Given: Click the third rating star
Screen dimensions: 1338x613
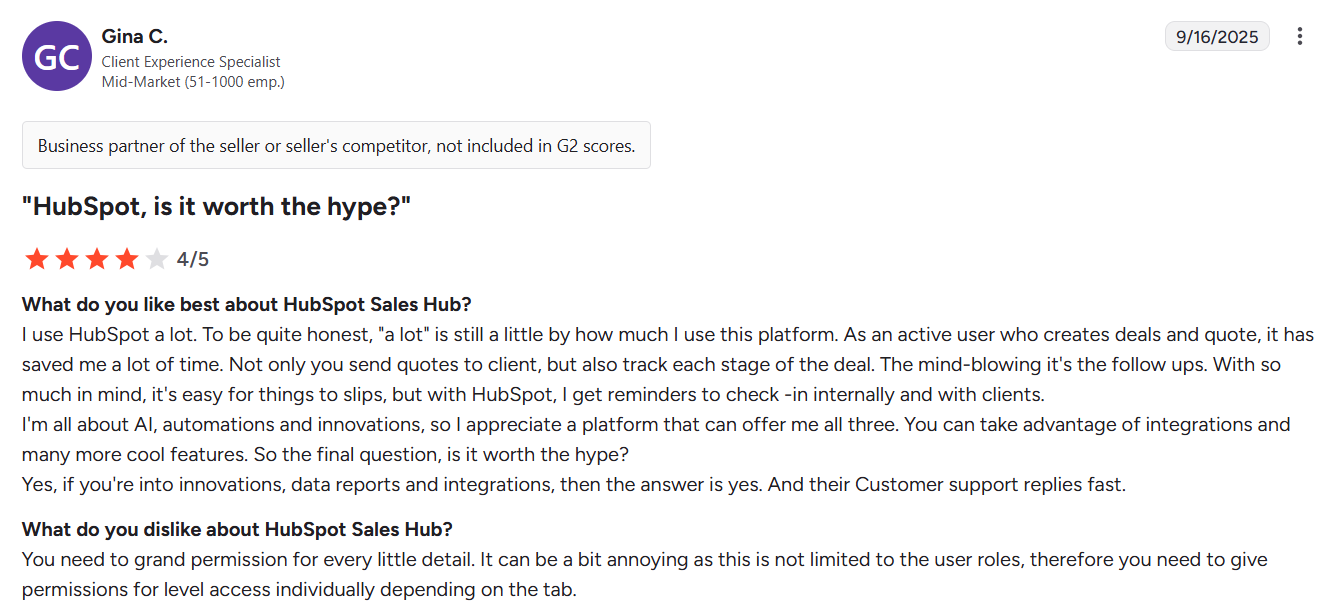Looking at the screenshot, I should (97, 260).
